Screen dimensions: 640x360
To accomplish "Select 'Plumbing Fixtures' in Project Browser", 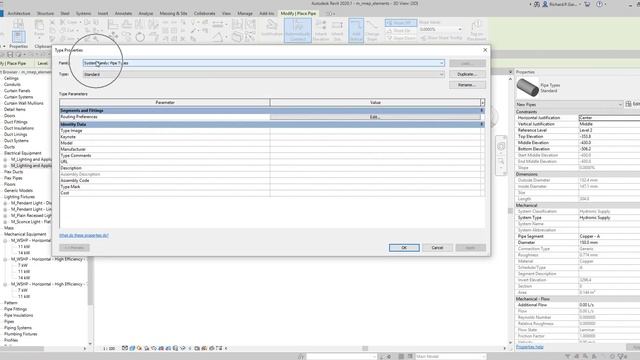I will coord(20,334).
